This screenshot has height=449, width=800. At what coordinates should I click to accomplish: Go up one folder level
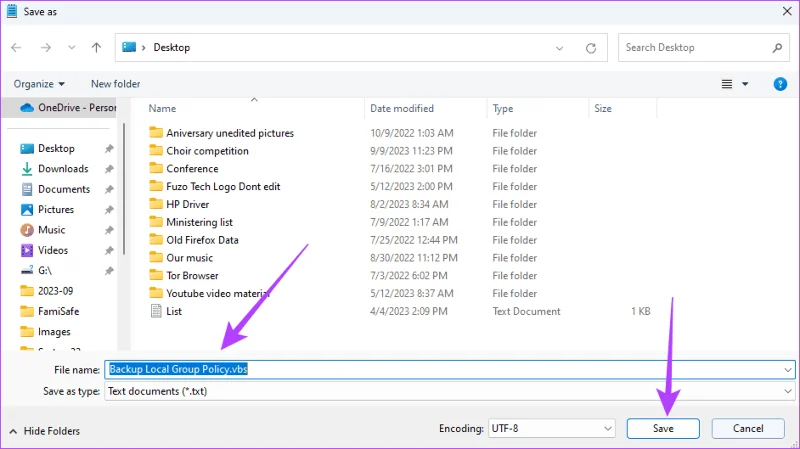click(96, 47)
